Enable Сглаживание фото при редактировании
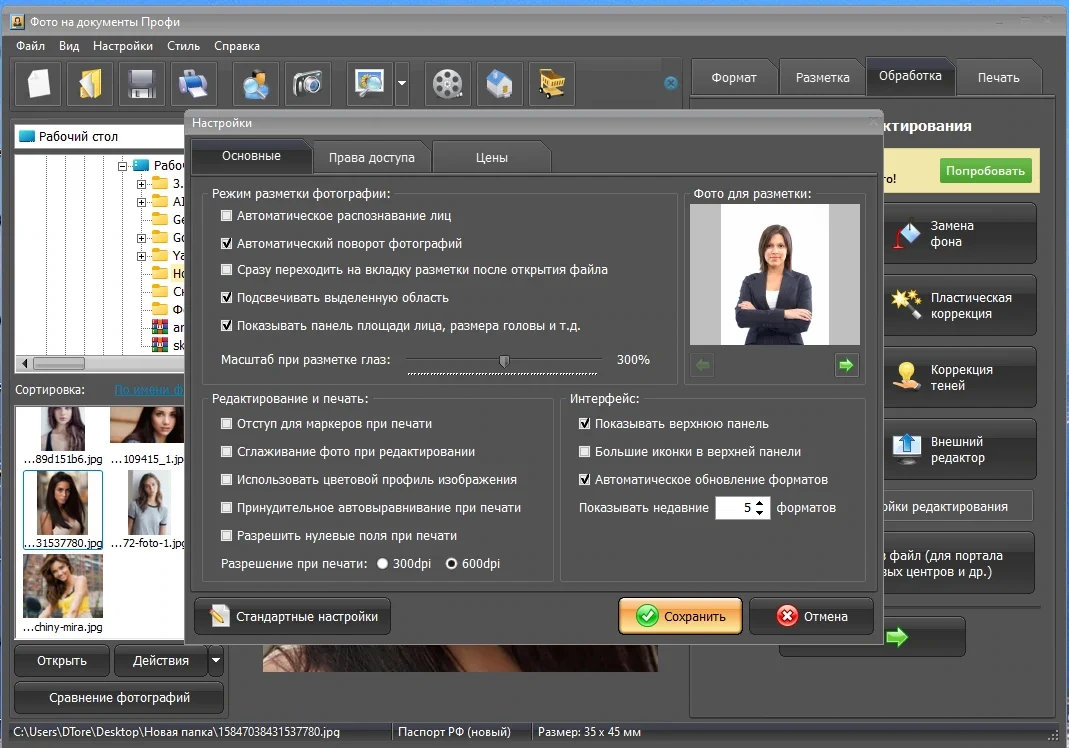 226,451
